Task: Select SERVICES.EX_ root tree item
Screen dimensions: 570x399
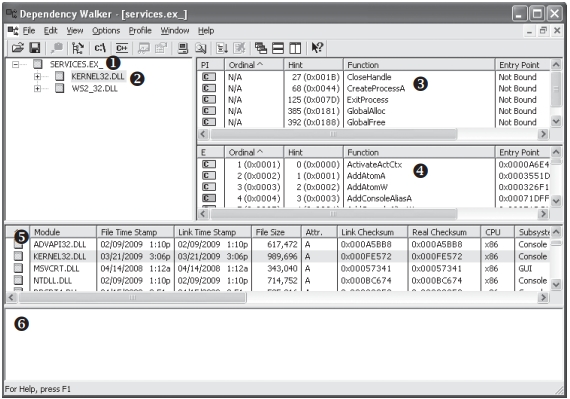Action: coord(76,64)
